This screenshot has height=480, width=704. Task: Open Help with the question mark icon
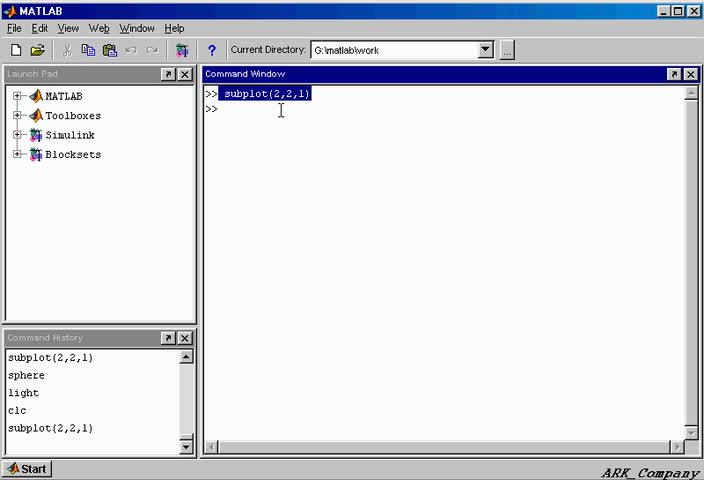[211, 50]
